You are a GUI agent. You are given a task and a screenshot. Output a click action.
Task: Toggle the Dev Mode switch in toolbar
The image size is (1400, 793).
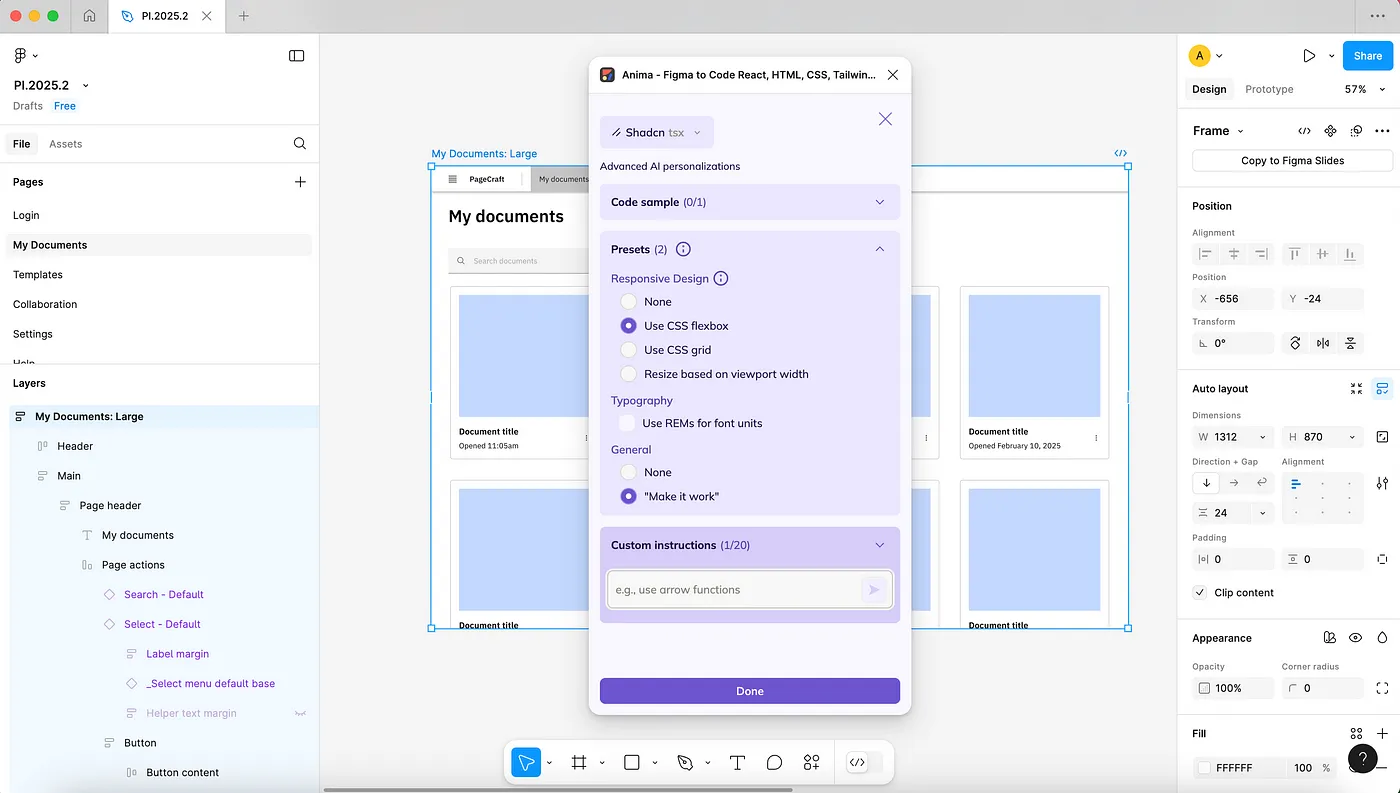coord(865,762)
